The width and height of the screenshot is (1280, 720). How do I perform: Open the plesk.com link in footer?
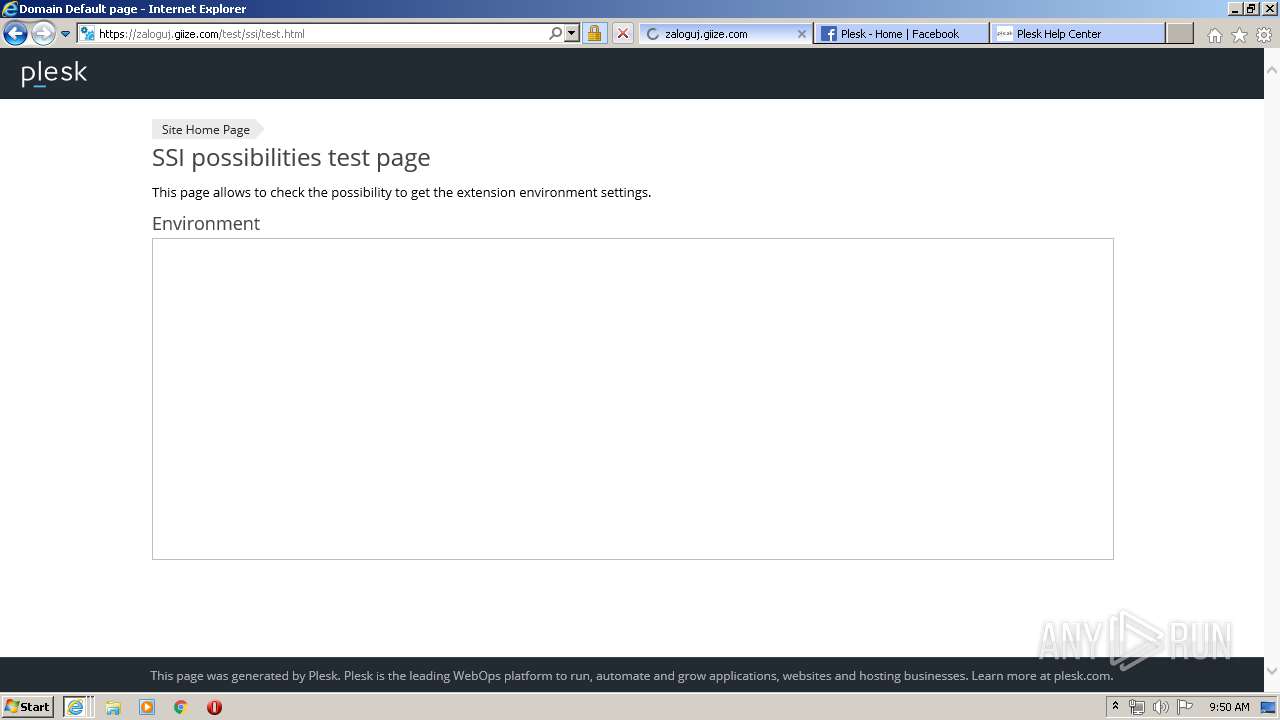[x=1081, y=675]
